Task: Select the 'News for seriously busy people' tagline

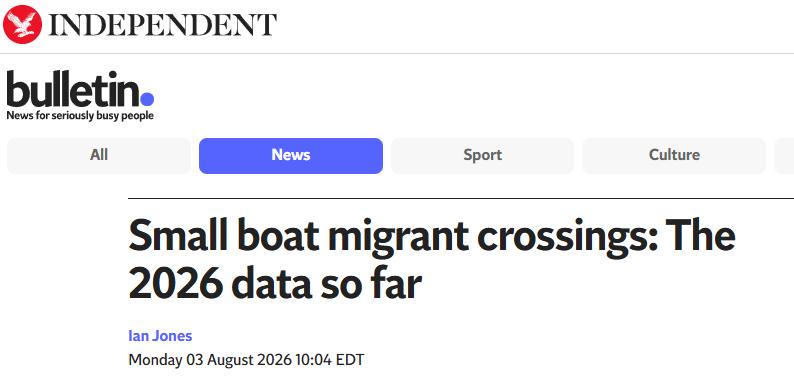Action: (80, 116)
